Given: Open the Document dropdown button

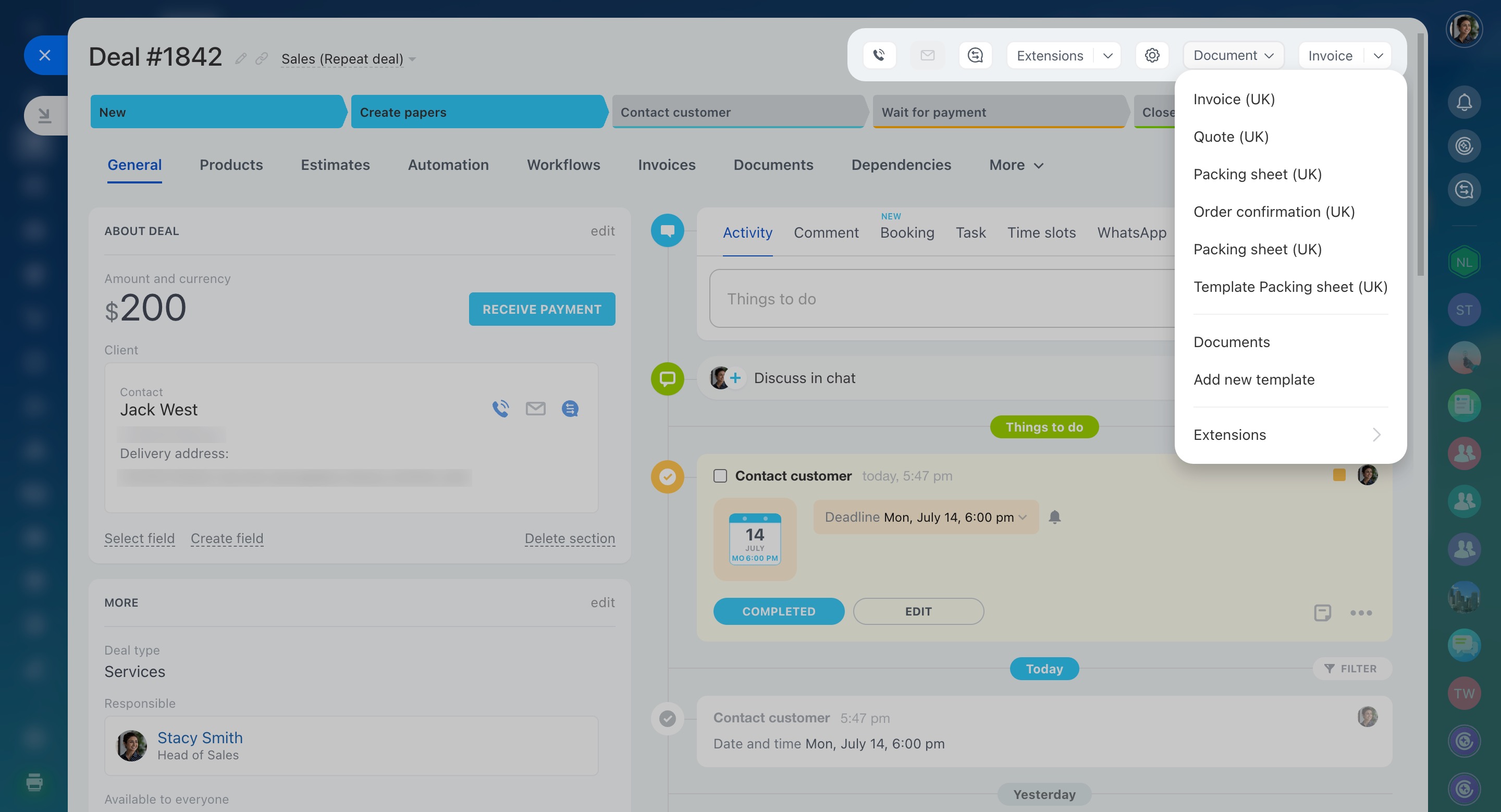Looking at the screenshot, I should (x=1233, y=55).
